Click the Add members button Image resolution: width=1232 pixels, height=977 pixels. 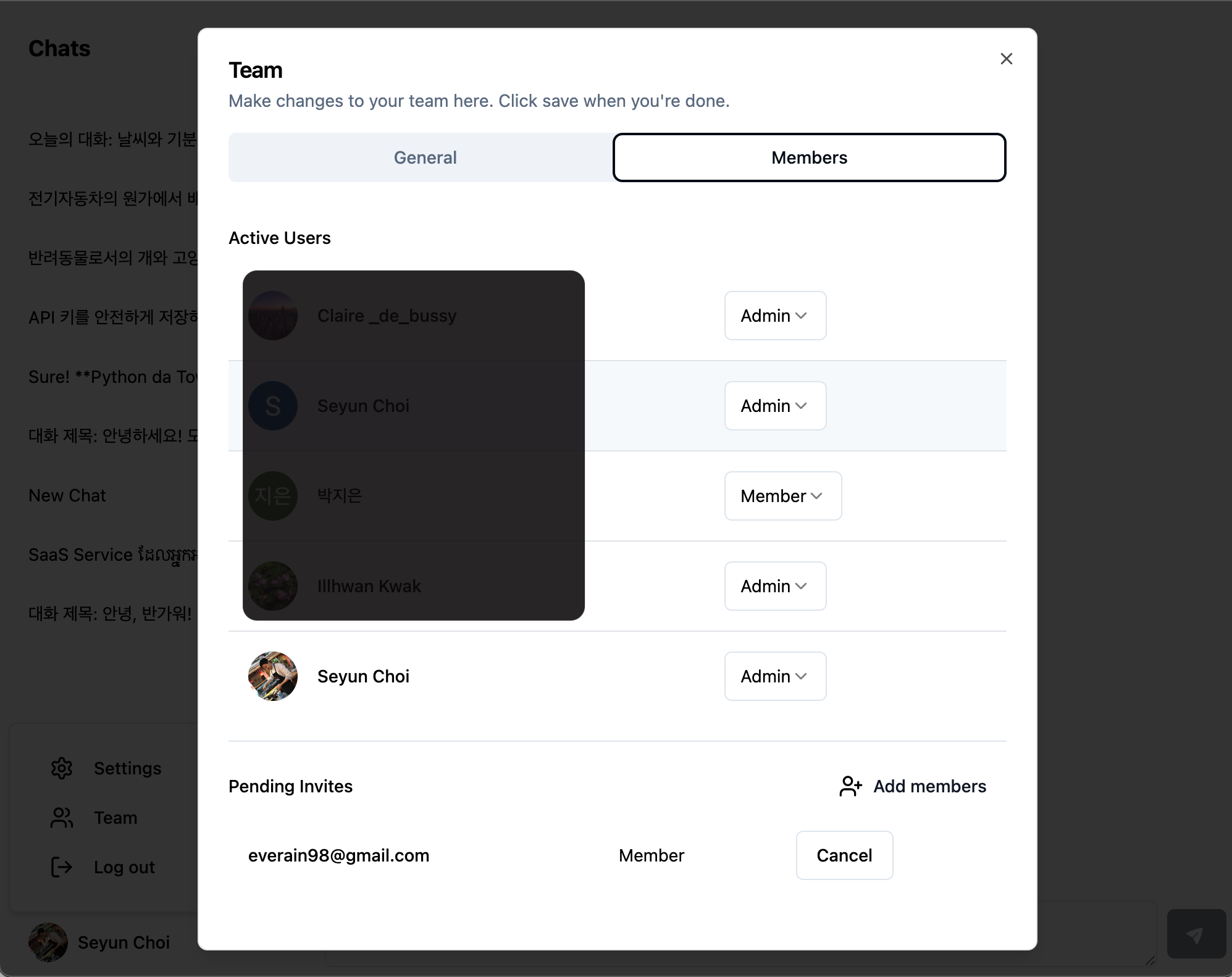913,786
